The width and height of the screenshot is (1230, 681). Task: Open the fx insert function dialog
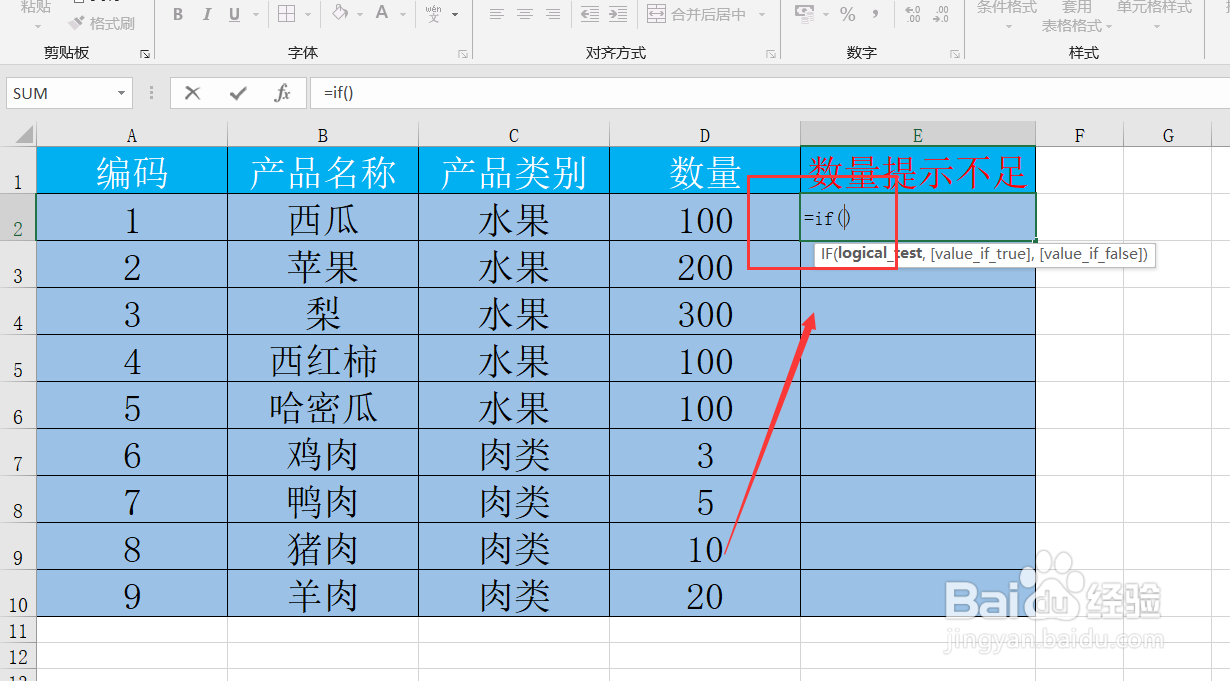(283, 93)
